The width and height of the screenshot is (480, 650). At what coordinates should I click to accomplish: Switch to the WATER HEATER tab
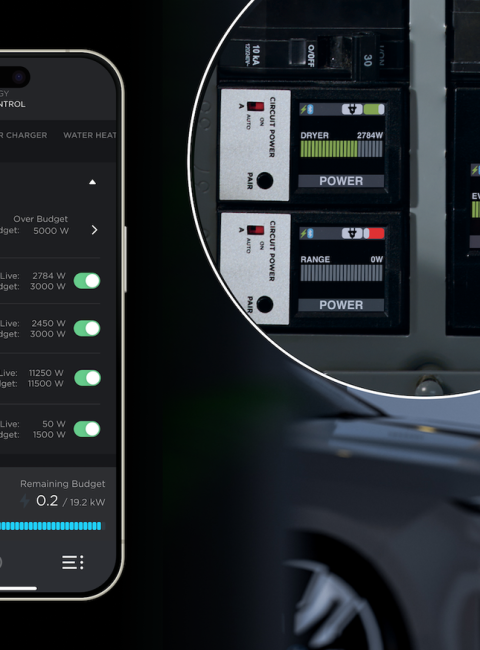click(x=90, y=135)
